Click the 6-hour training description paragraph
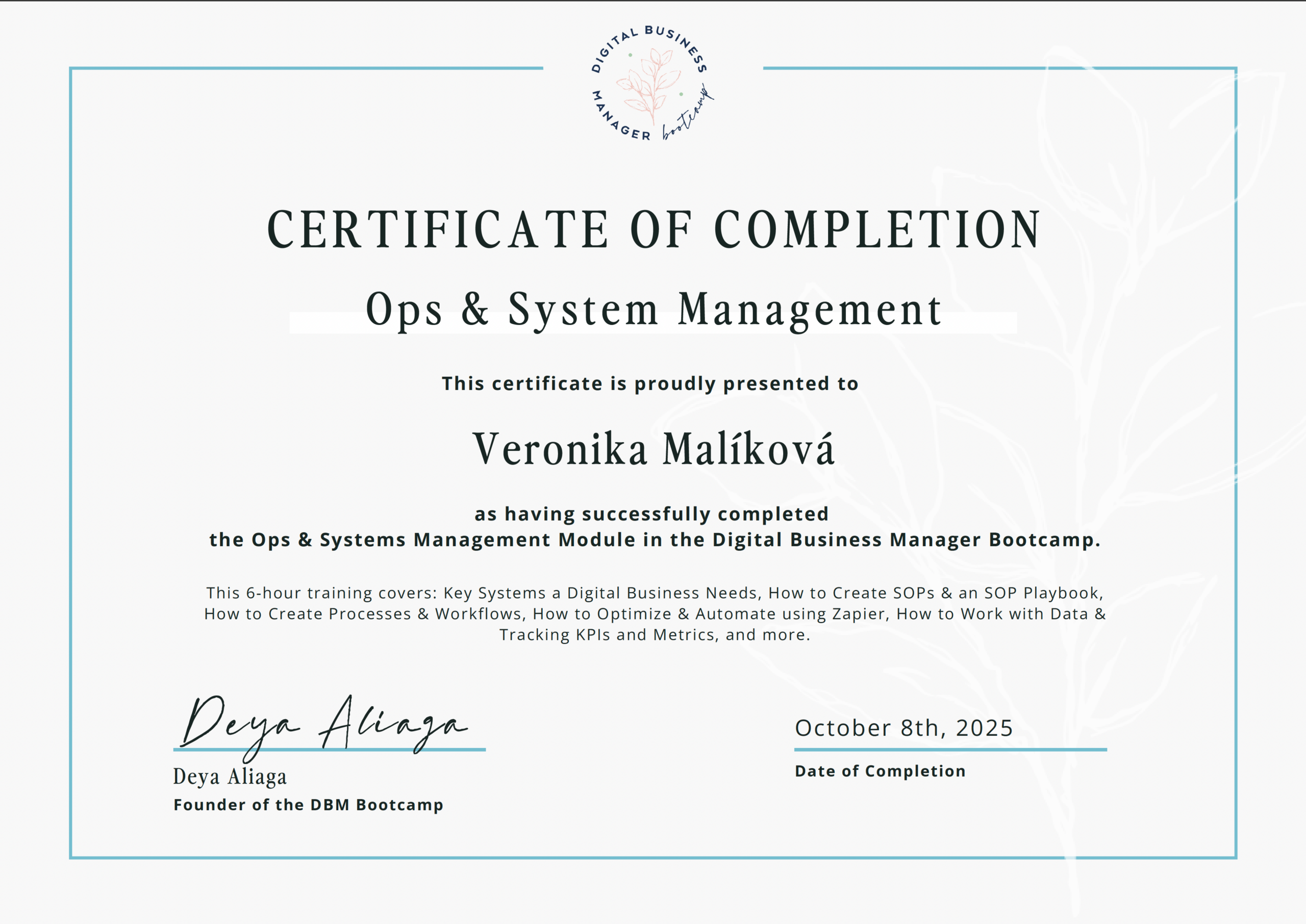 pyautogui.click(x=655, y=614)
